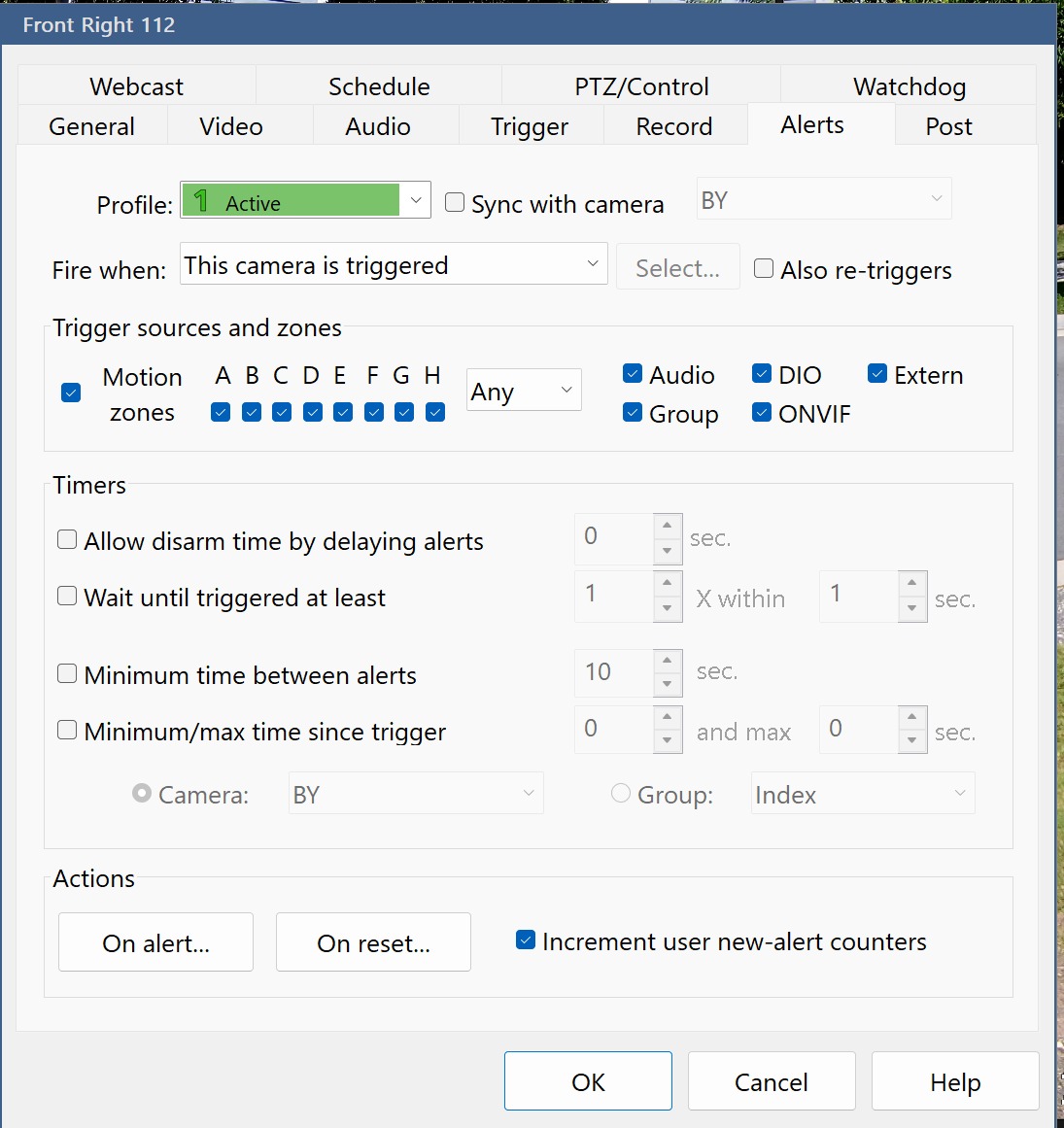Tick Also re-triggers checkbox
Screen dimensions: 1064x1128
click(x=764, y=269)
